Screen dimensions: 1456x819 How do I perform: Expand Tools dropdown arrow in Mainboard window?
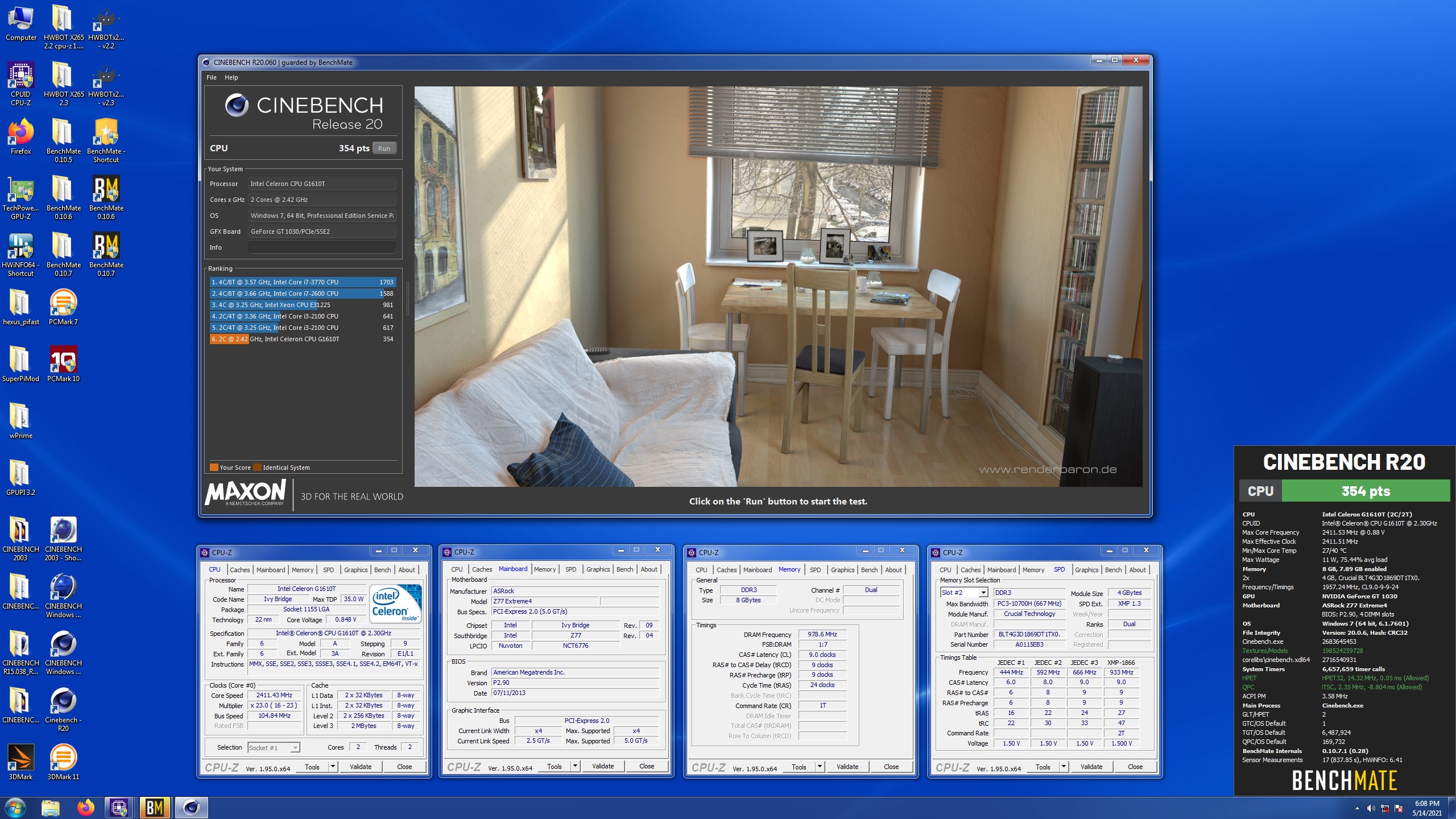click(x=575, y=766)
